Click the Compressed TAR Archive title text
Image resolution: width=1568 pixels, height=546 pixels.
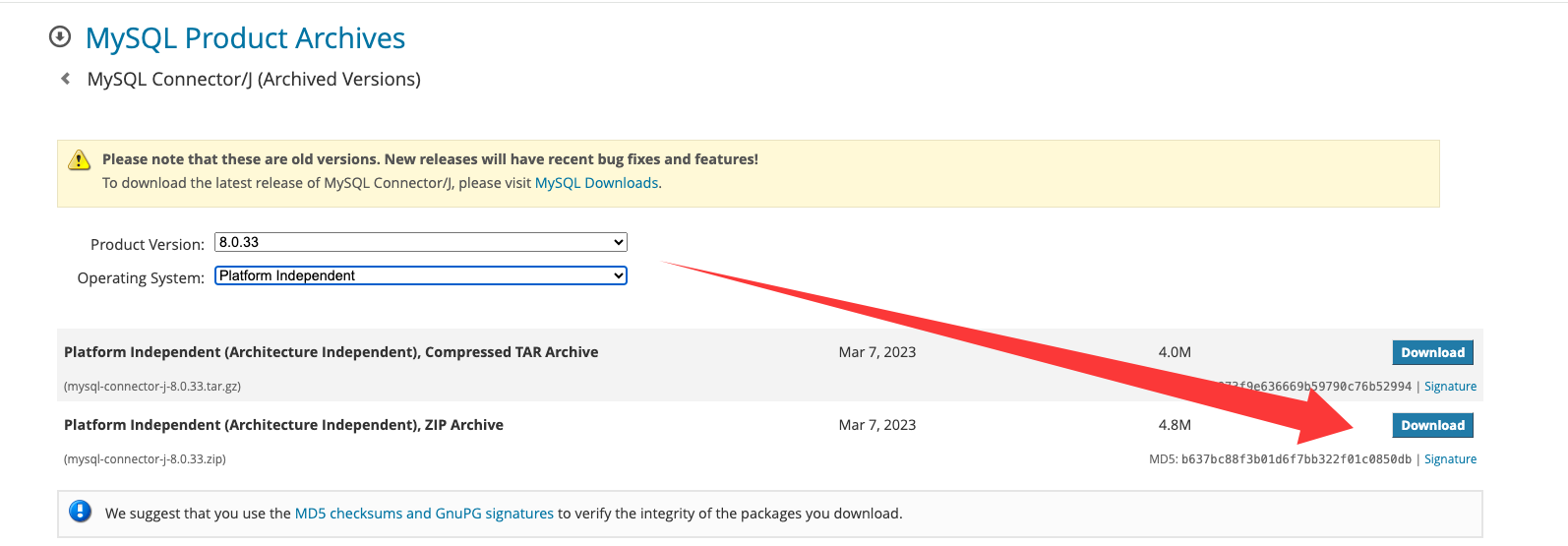pyautogui.click(x=331, y=352)
